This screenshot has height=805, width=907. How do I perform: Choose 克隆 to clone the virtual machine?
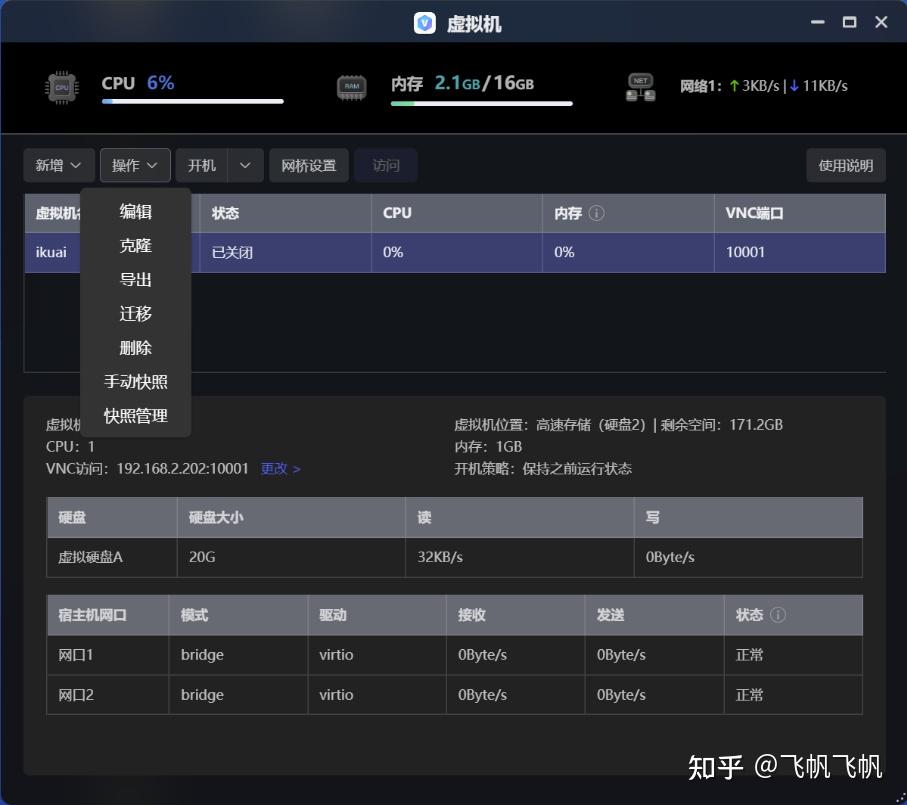click(135, 245)
